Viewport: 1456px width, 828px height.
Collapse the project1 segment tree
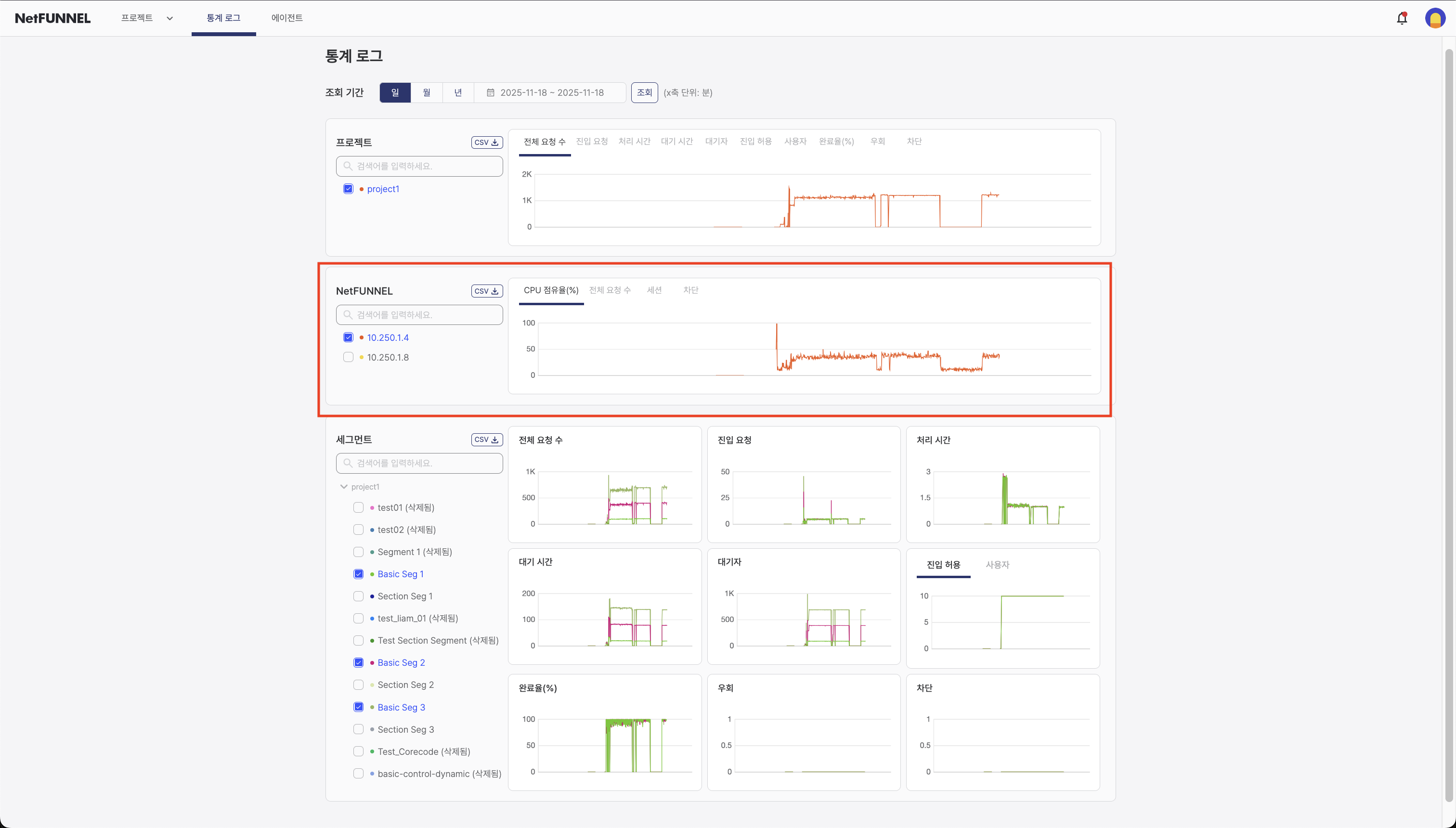[343, 486]
